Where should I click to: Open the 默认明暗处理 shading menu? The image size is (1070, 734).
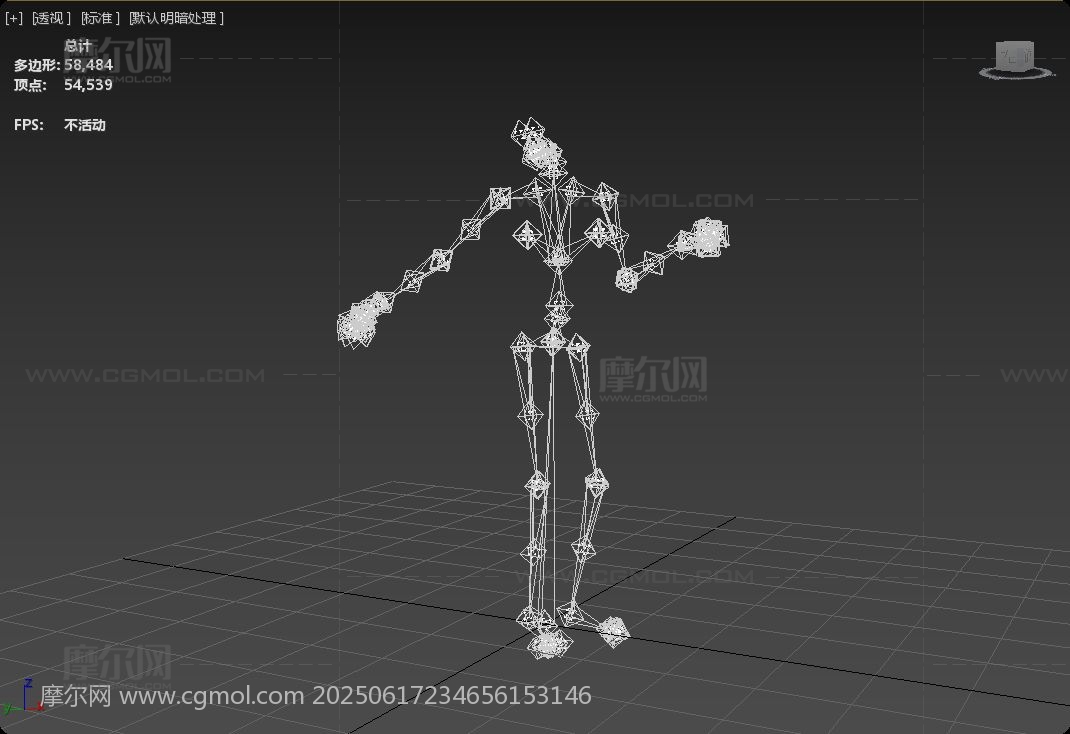click(x=177, y=18)
